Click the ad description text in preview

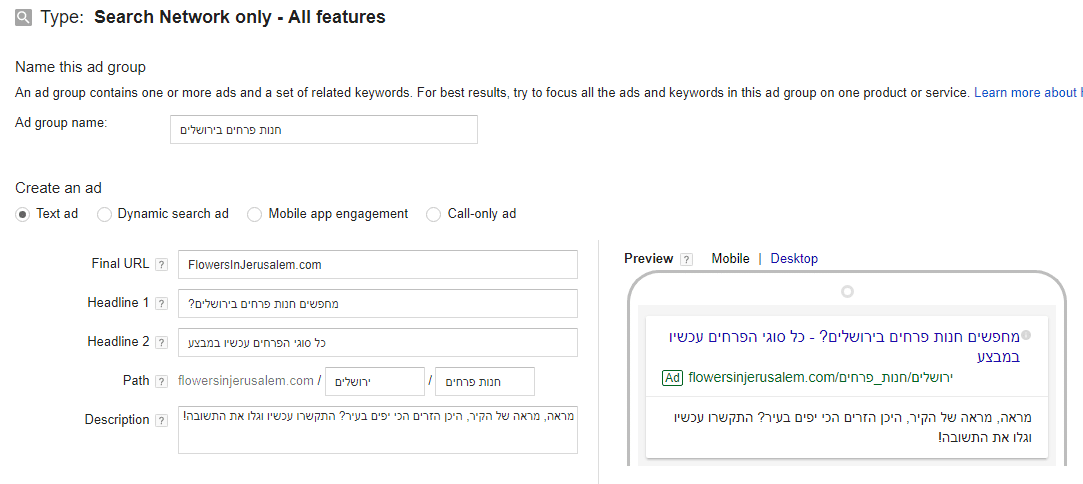click(x=853, y=428)
